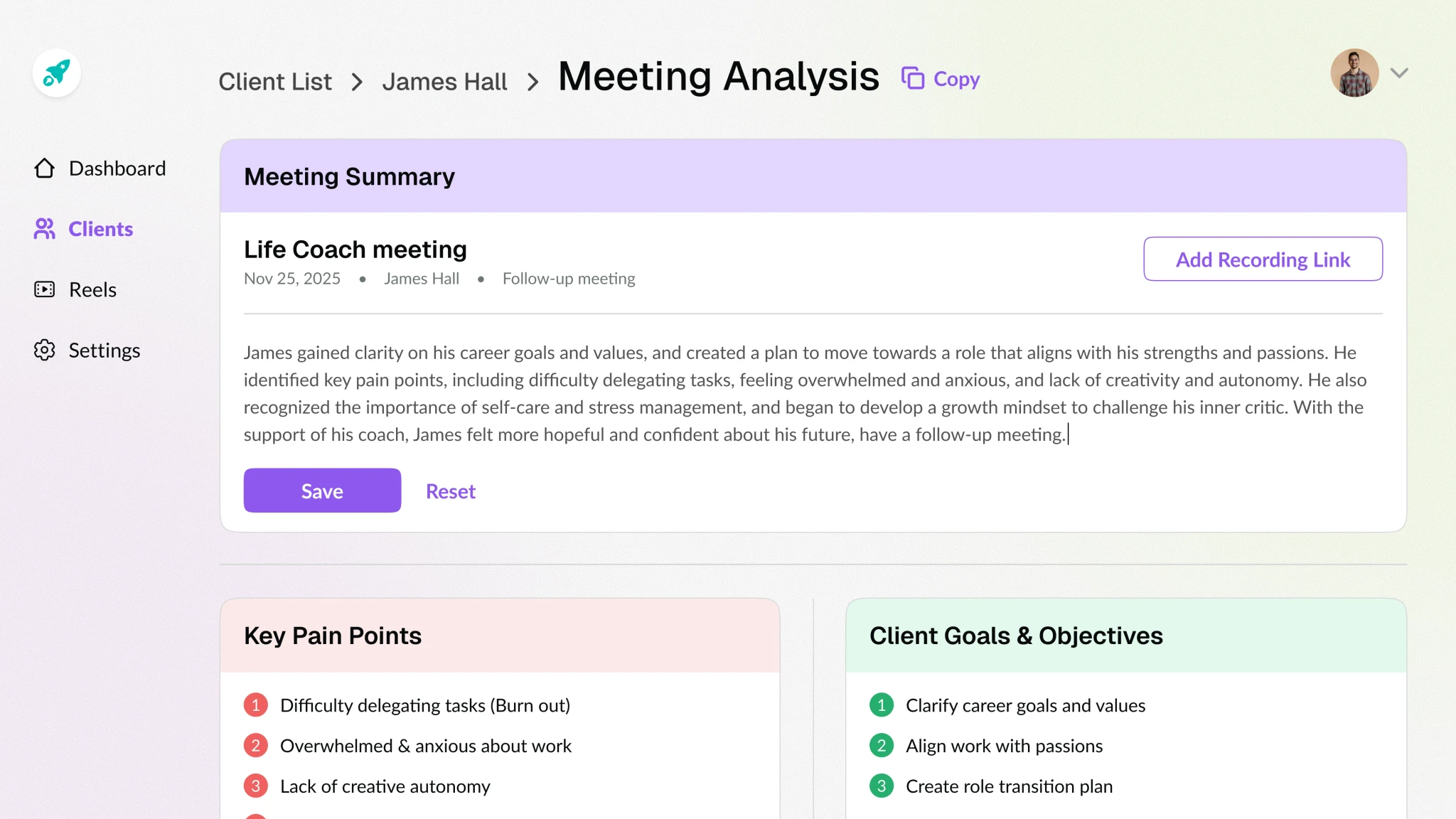The image size is (1456, 819).
Task: Click red number 1 pain point badge
Action: (255, 705)
